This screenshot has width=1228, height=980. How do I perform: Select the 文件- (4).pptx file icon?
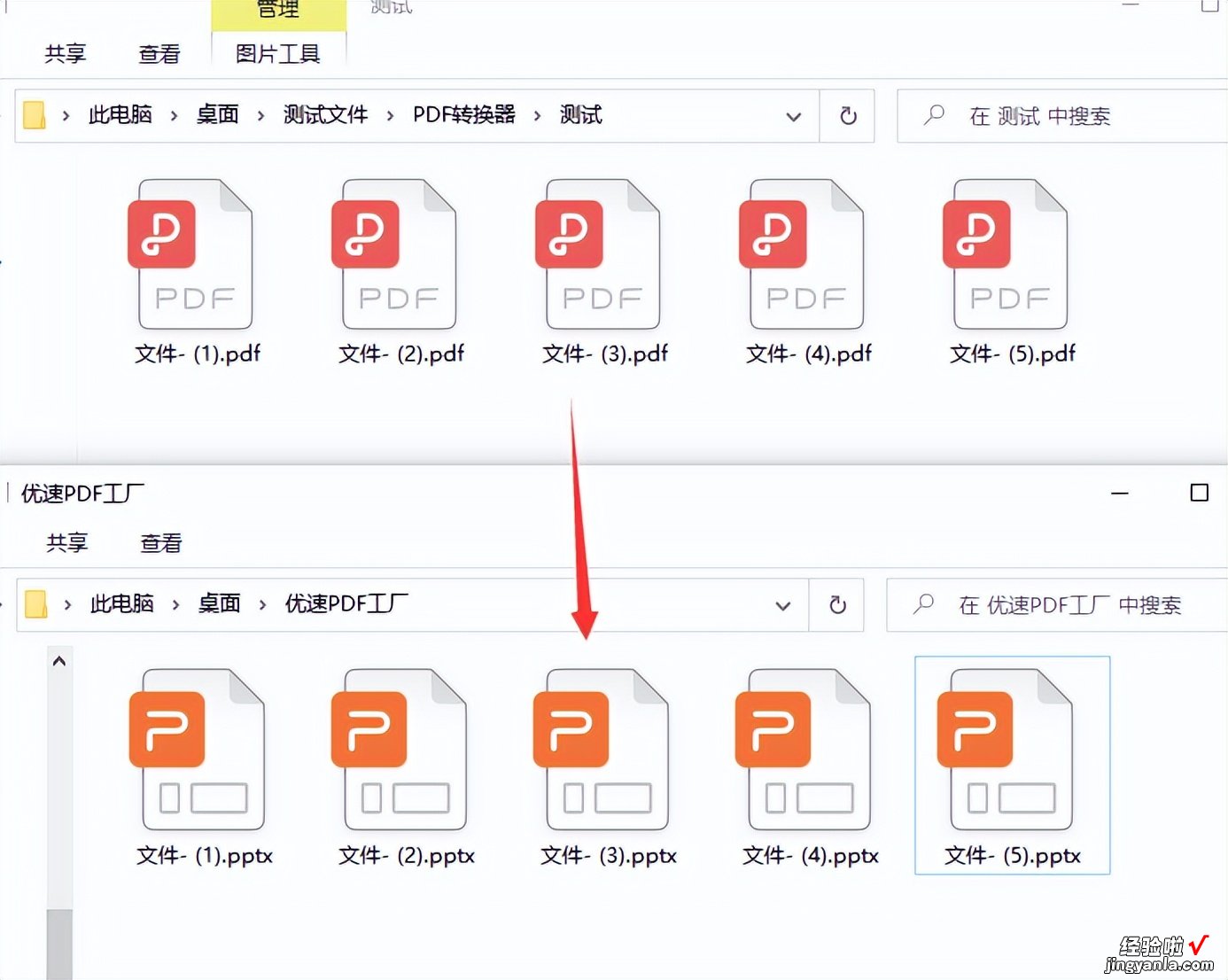804,749
